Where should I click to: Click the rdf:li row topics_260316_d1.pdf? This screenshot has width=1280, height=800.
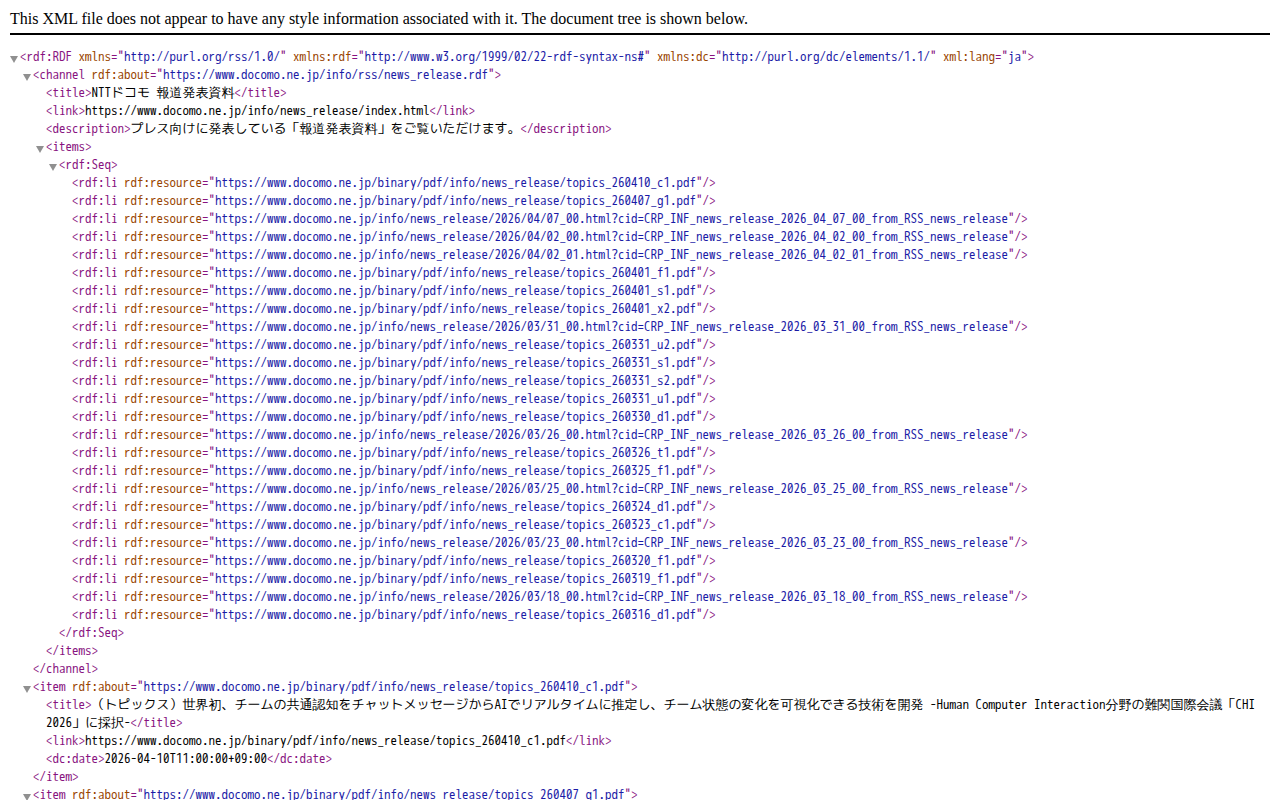click(x=394, y=615)
